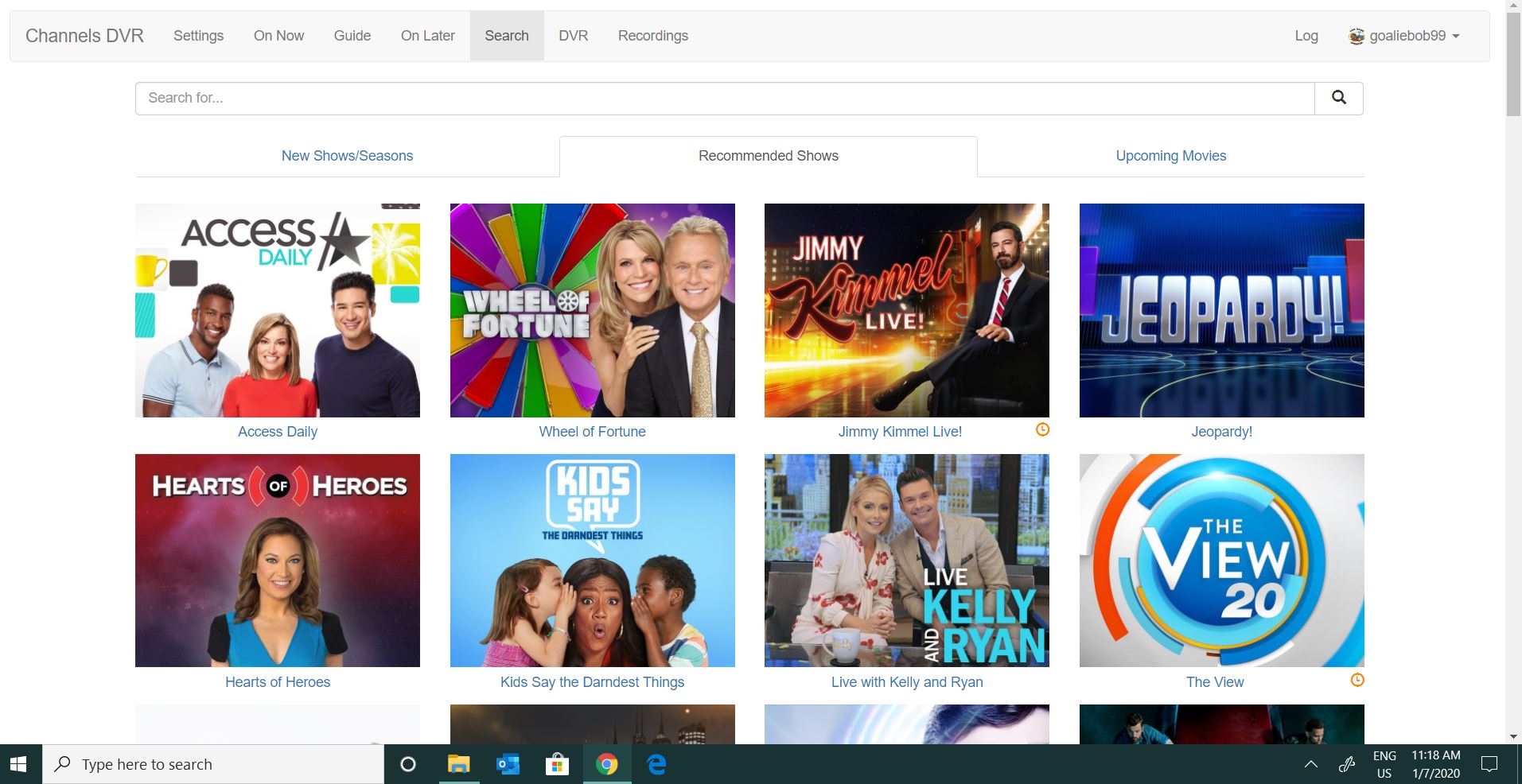This screenshot has width=1522, height=784.
Task: Expand the goaliebob99 user dropdown
Action: (x=1404, y=36)
